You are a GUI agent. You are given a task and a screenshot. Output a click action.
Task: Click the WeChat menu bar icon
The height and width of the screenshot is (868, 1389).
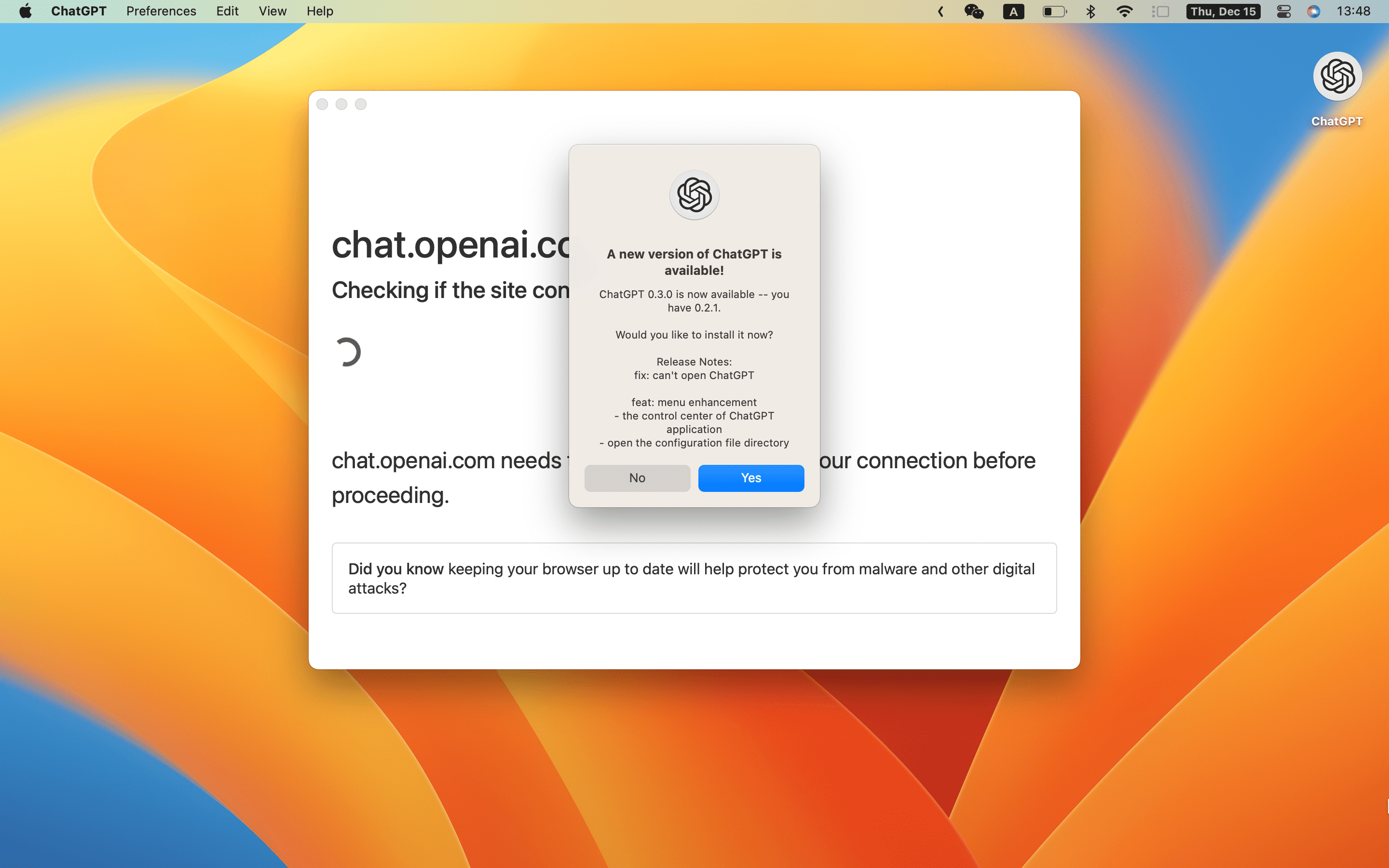point(974,12)
